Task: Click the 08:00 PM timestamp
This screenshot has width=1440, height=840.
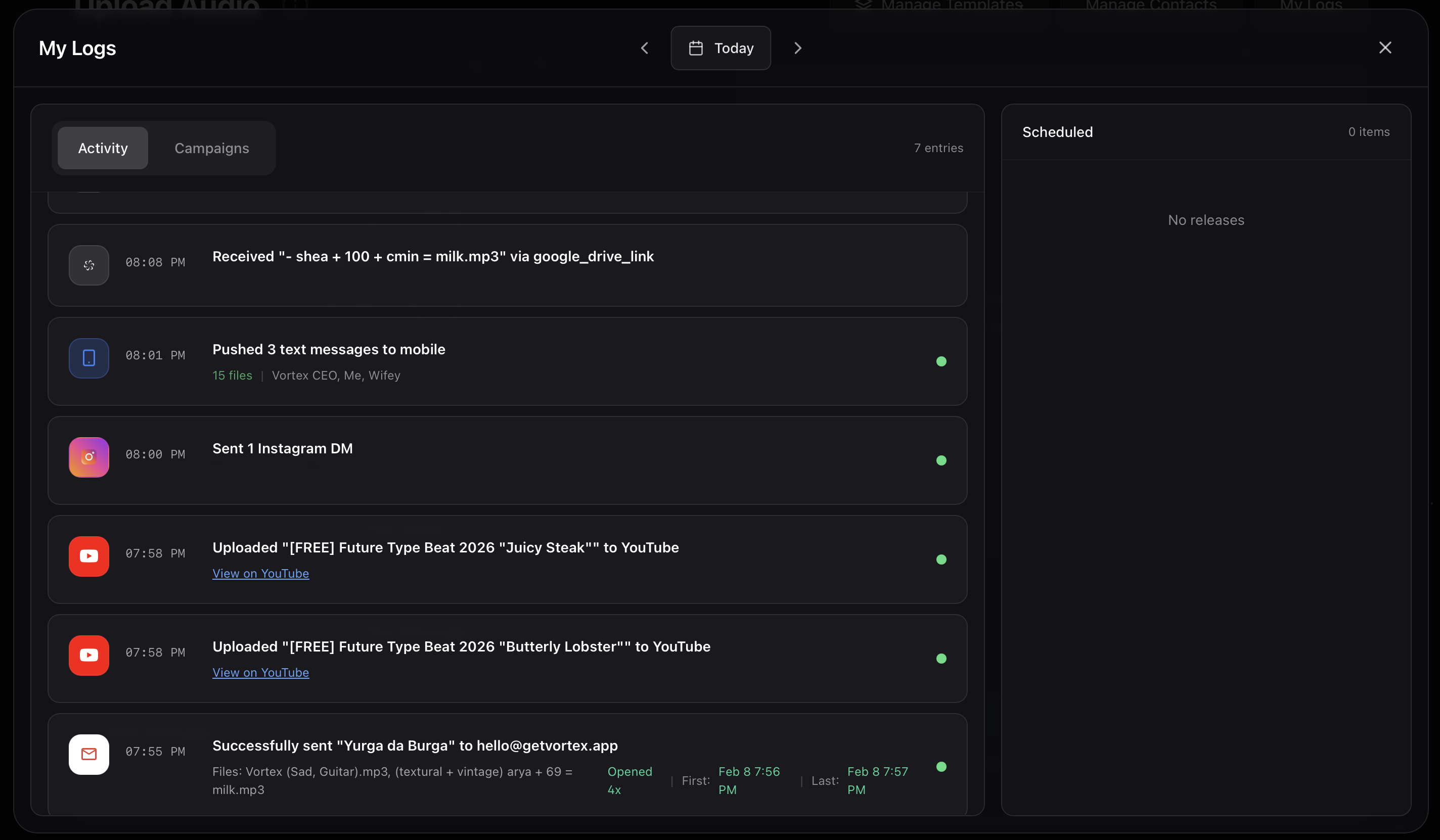Action: 155,454
